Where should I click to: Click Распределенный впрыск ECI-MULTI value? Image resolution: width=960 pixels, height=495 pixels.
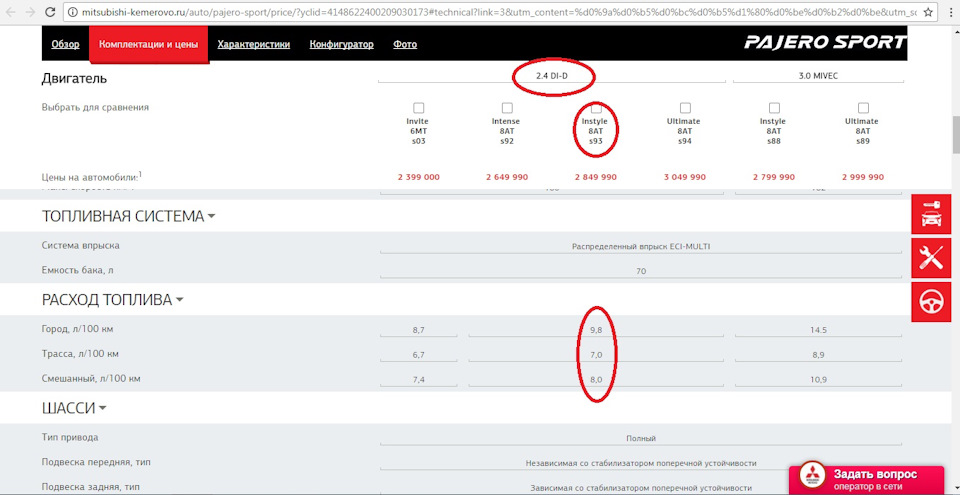(641, 246)
